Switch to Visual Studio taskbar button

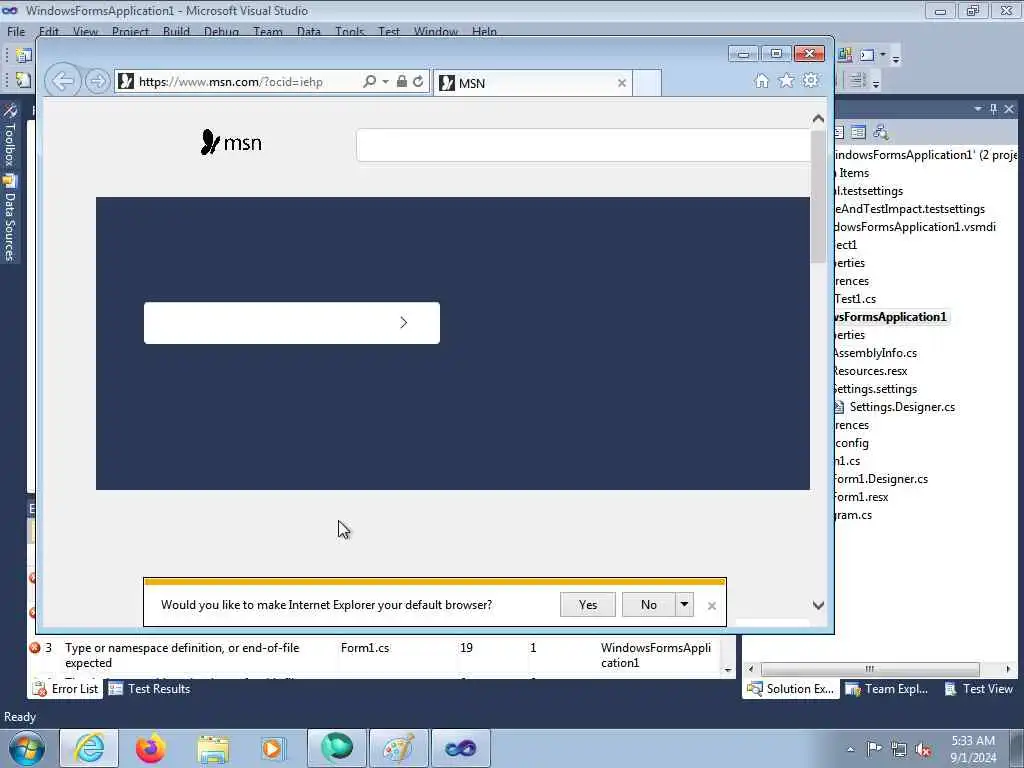point(460,748)
